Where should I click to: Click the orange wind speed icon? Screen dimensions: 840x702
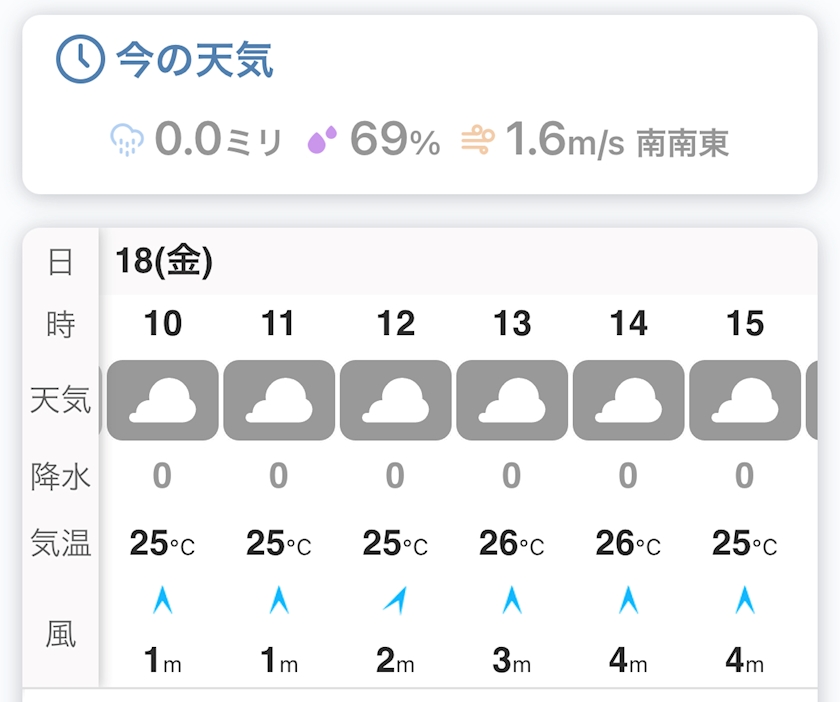click(x=477, y=141)
